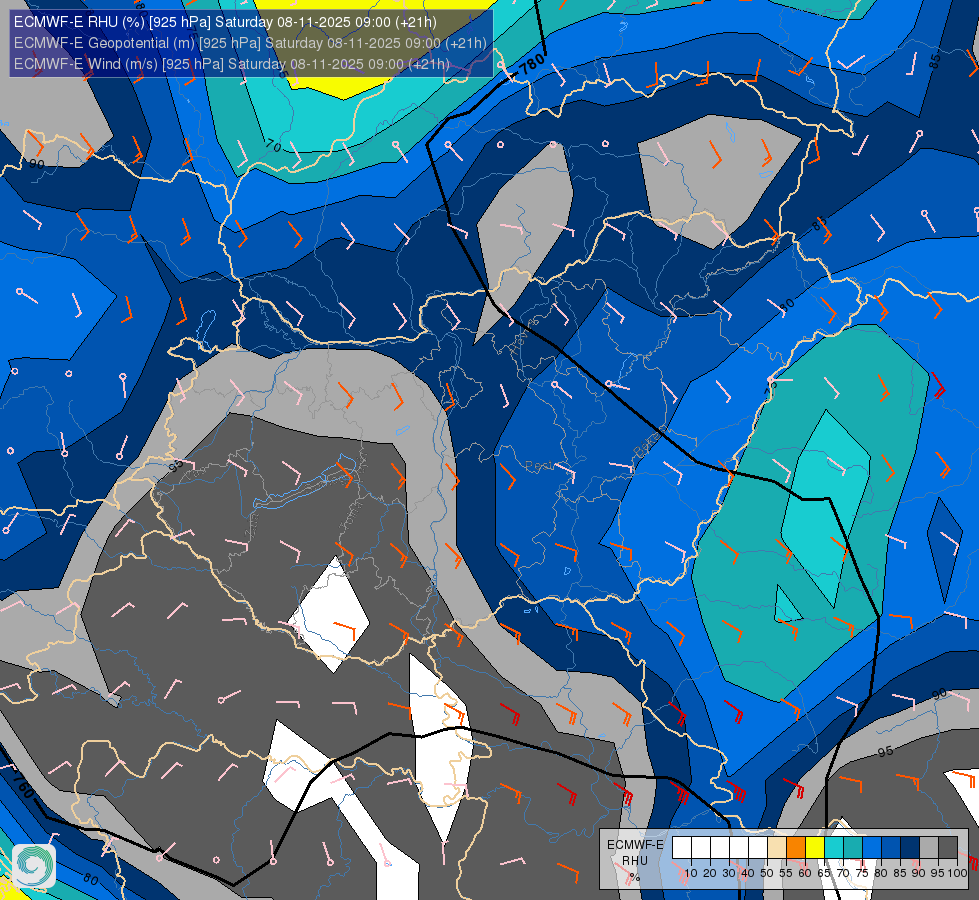Click the legend tick label 10
The height and width of the screenshot is (900, 979).
691,873
